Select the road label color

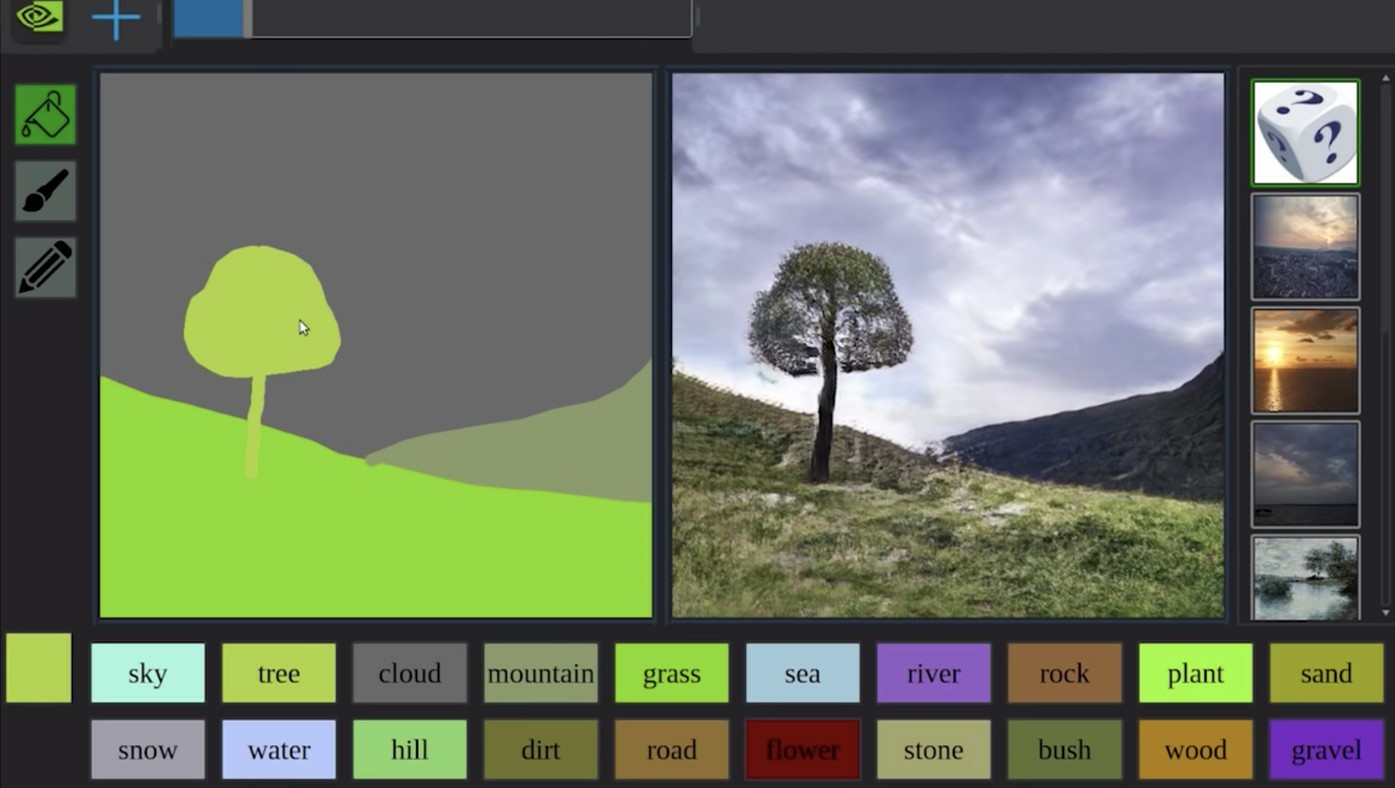click(672, 750)
